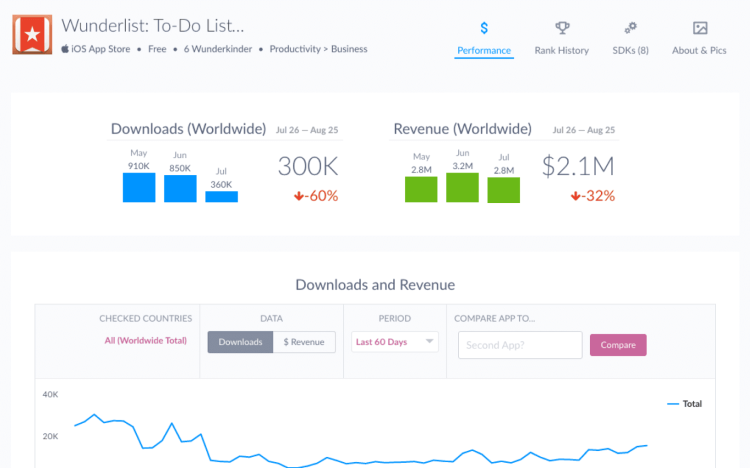Viewport: 750px width, 468px height.
Task: Click the red down arrow next to -32%
Action: [x=575, y=196]
